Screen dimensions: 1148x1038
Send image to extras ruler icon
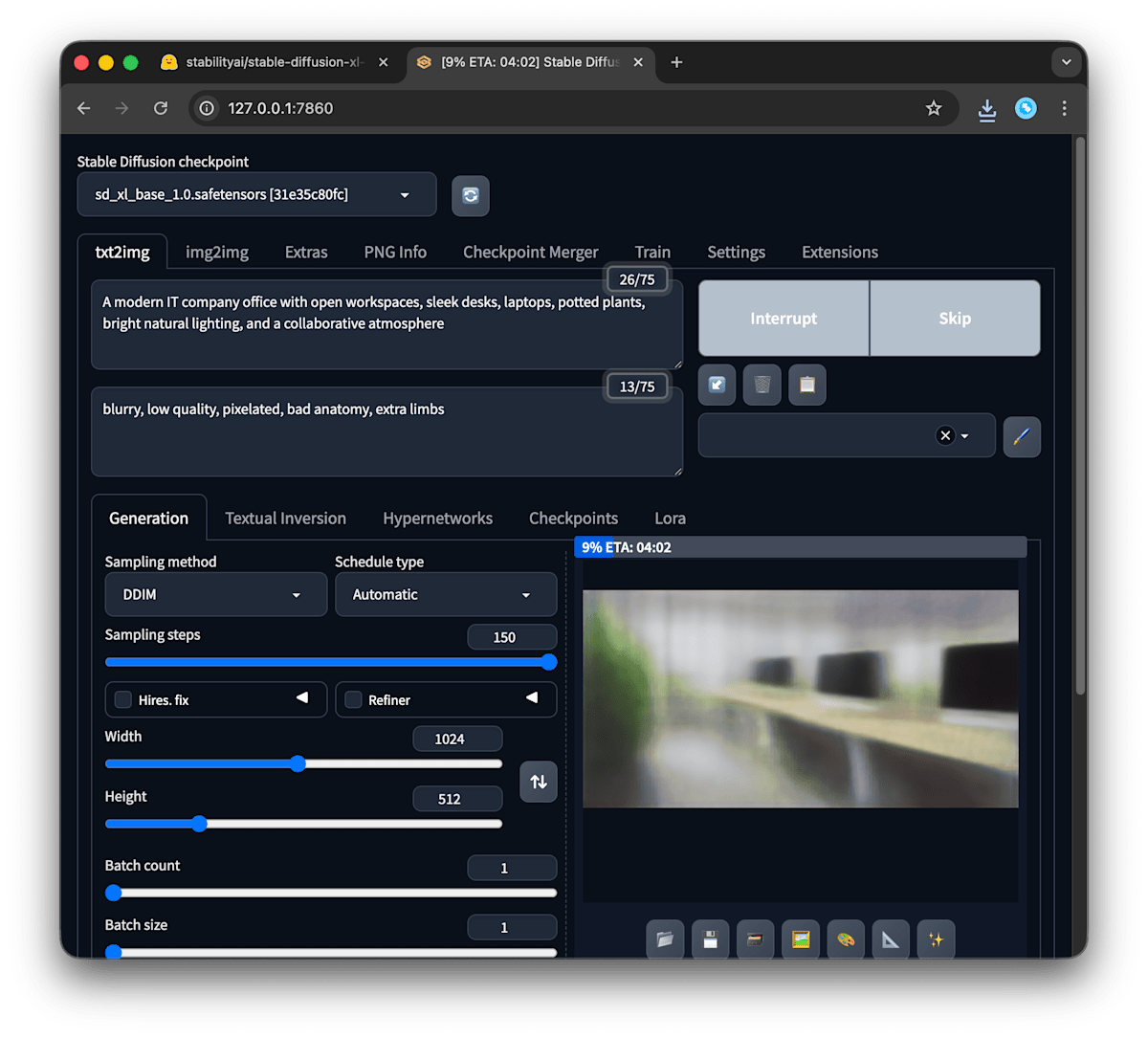(x=891, y=939)
